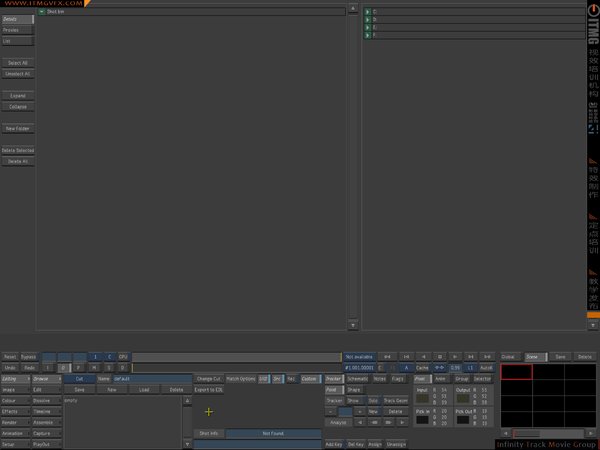The height and width of the screenshot is (450, 600).
Task: Click Load in the cut panel
Action: click(144, 390)
